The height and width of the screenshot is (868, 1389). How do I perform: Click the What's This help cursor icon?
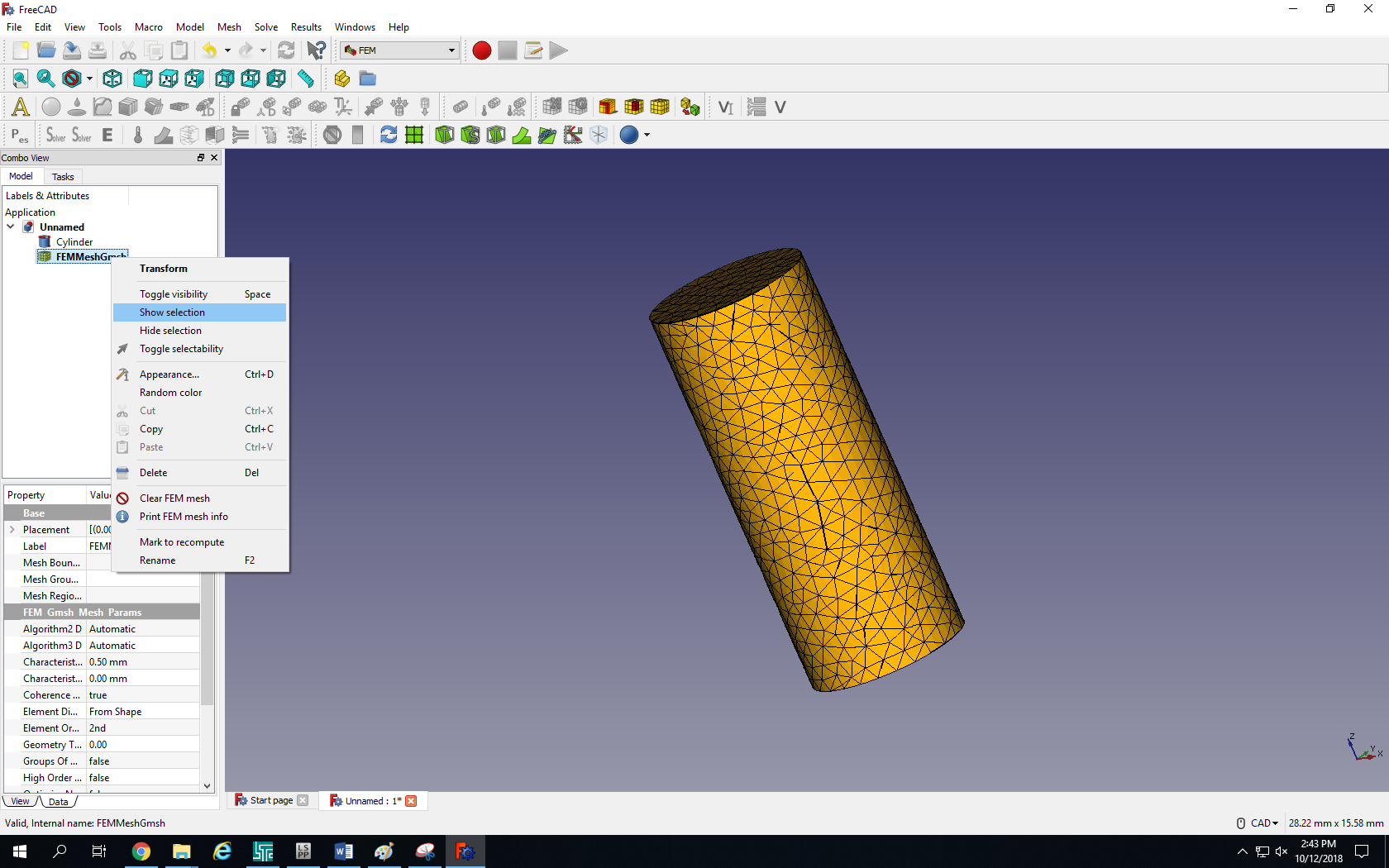[316, 50]
